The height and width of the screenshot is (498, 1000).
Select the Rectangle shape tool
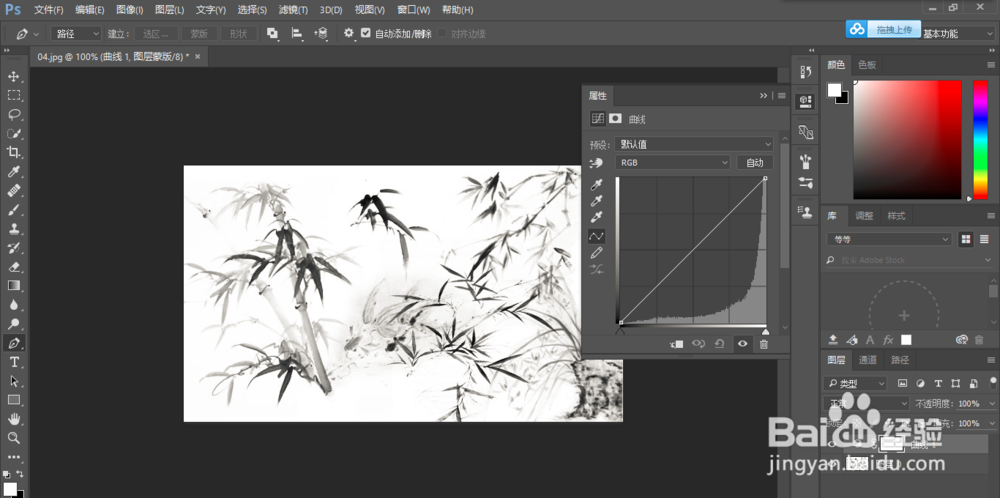[x=13, y=400]
